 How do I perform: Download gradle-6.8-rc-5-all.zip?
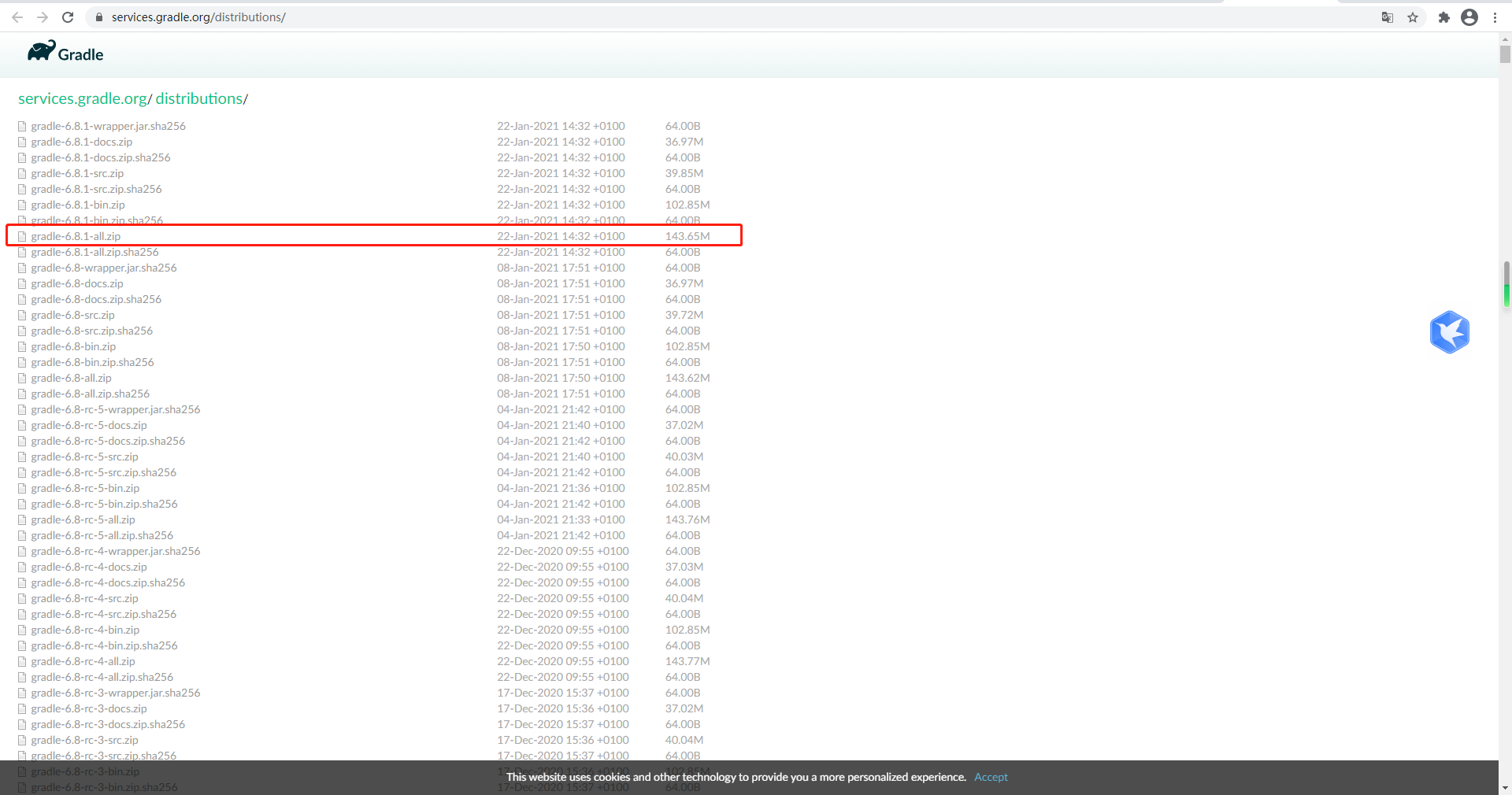point(83,520)
